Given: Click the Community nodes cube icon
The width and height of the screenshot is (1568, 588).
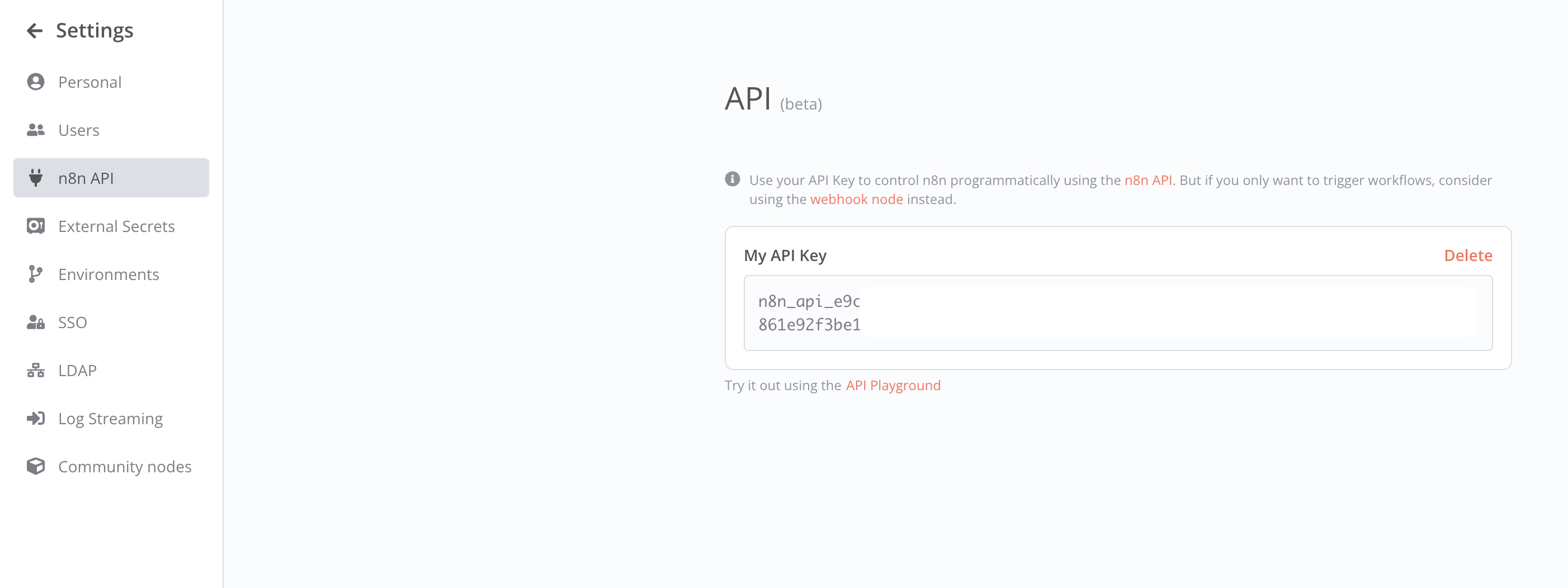Looking at the screenshot, I should (x=36, y=466).
